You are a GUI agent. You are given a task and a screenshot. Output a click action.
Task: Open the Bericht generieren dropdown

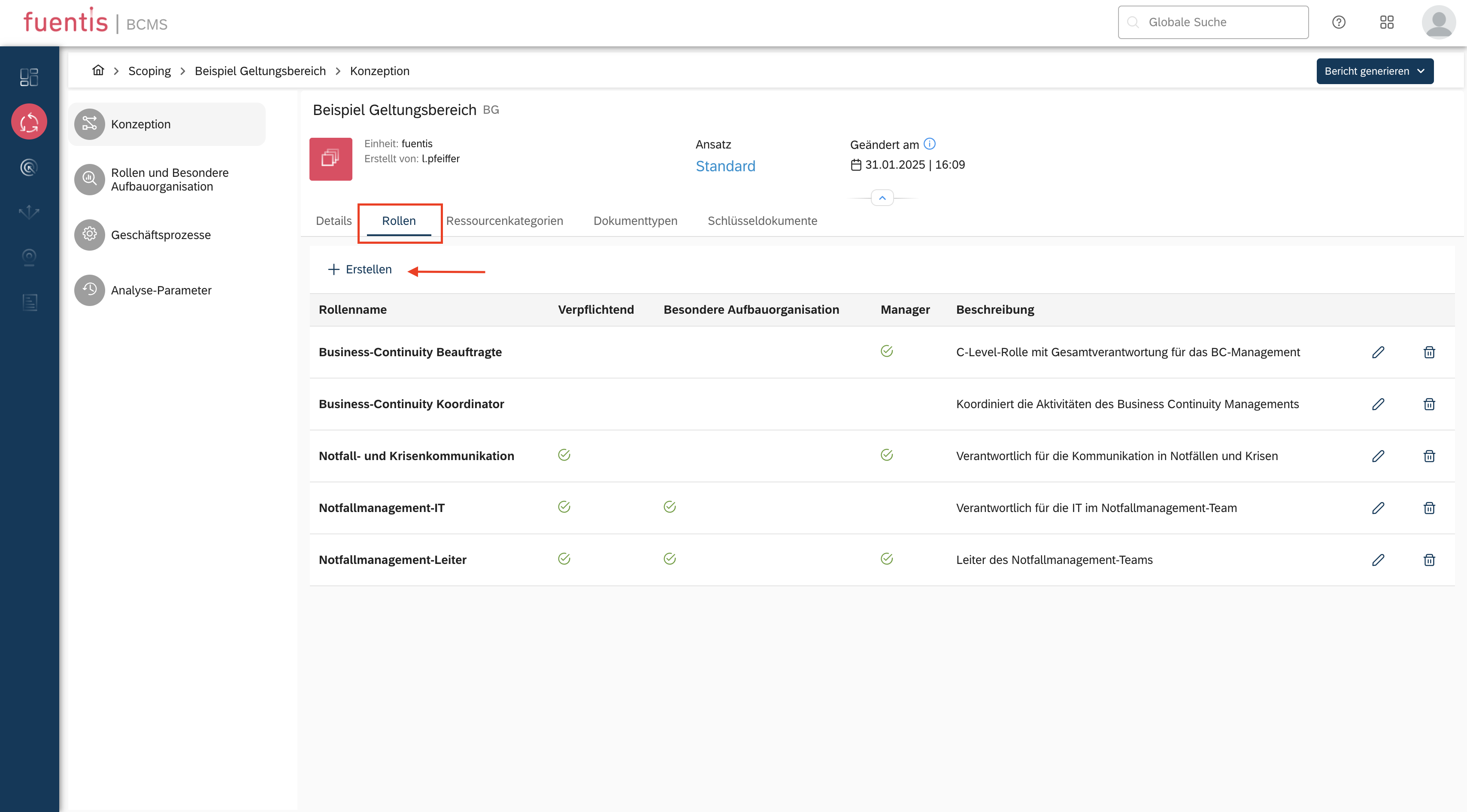click(x=1374, y=71)
